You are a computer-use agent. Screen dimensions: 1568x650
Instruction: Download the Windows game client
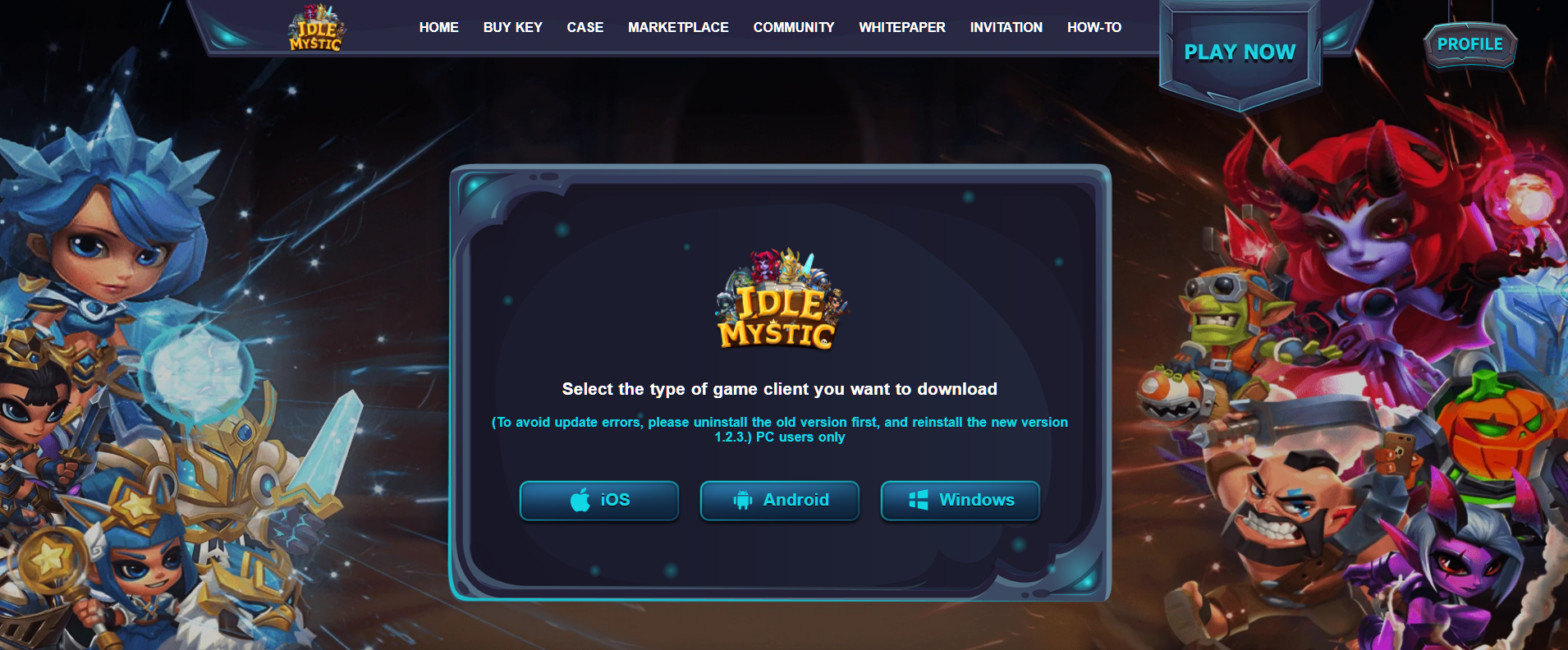point(961,501)
